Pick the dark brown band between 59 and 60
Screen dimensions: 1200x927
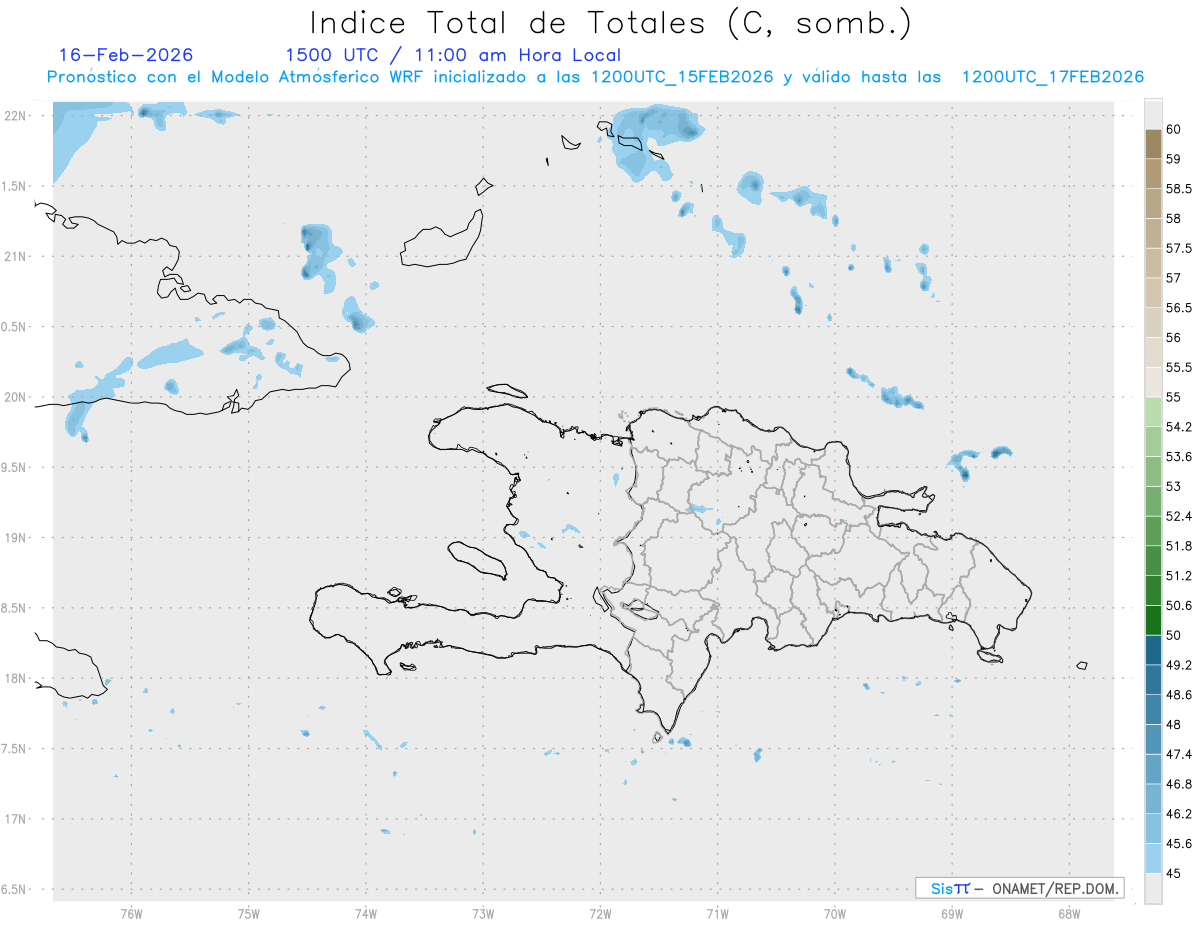point(1153,143)
